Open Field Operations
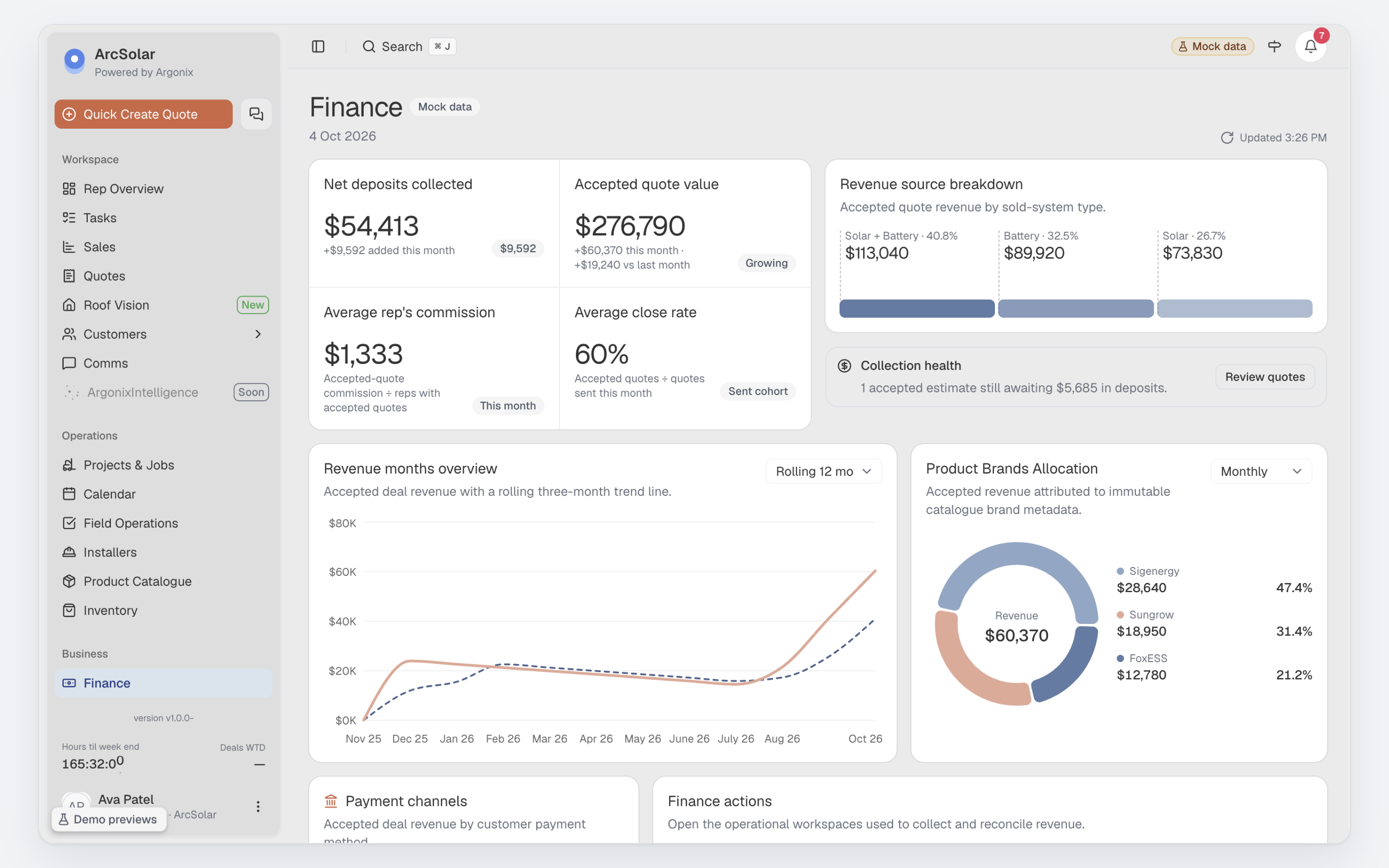 pyautogui.click(x=163, y=523)
